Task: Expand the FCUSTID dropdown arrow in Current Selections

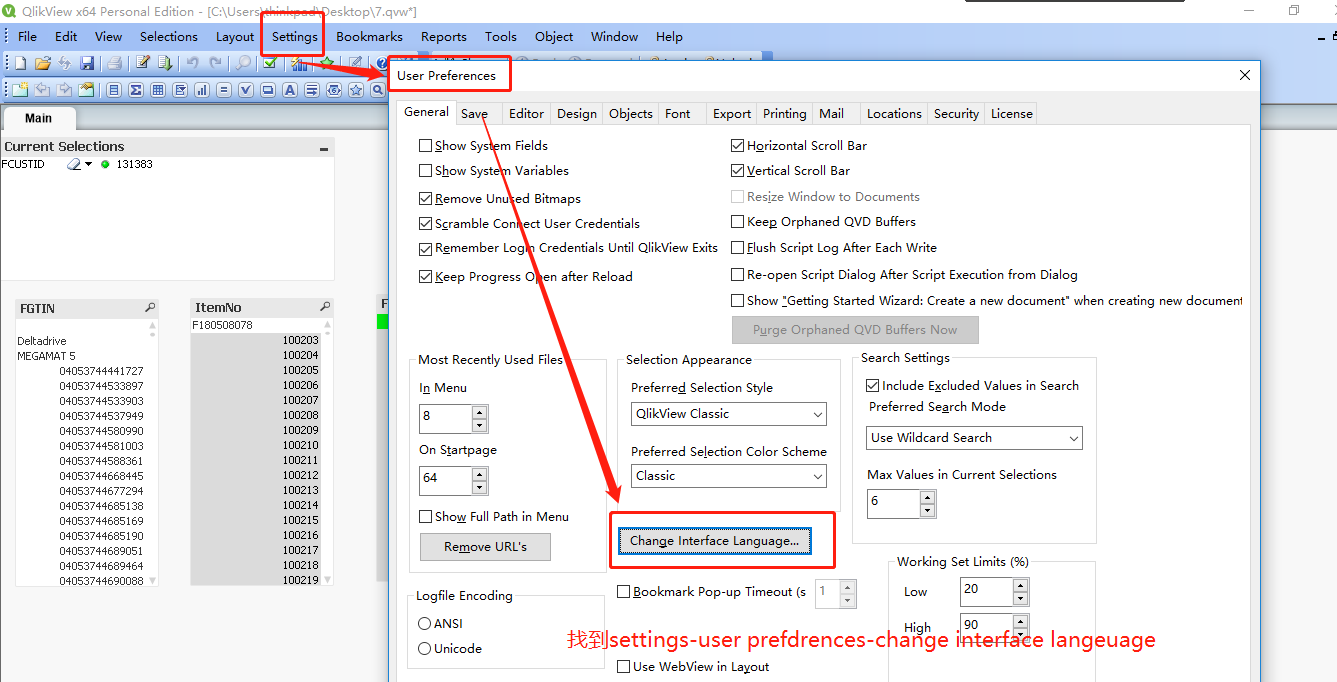Action: (88, 164)
